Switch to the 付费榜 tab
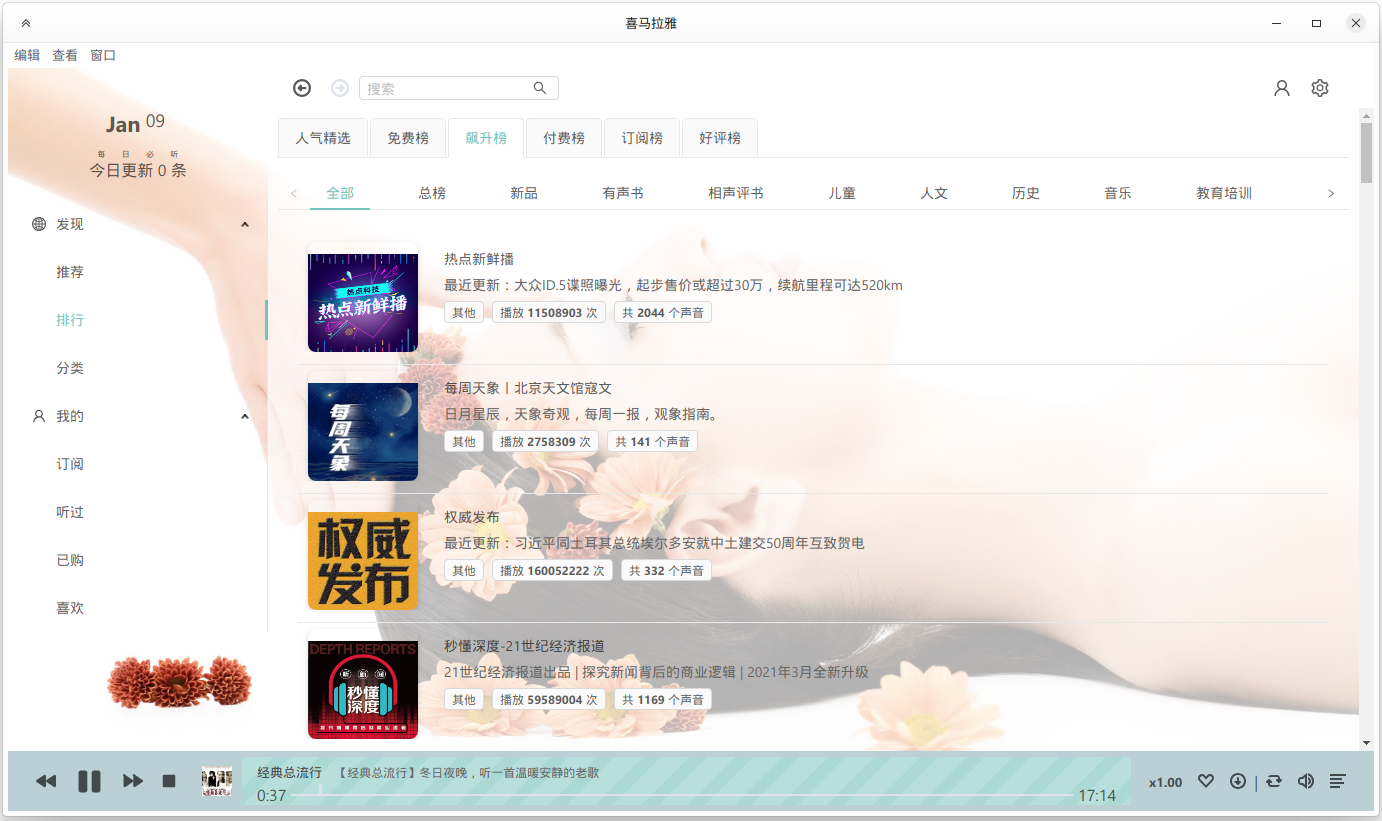Image resolution: width=1382 pixels, height=821 pixels. pyautogui.click(x=564, y=138)
